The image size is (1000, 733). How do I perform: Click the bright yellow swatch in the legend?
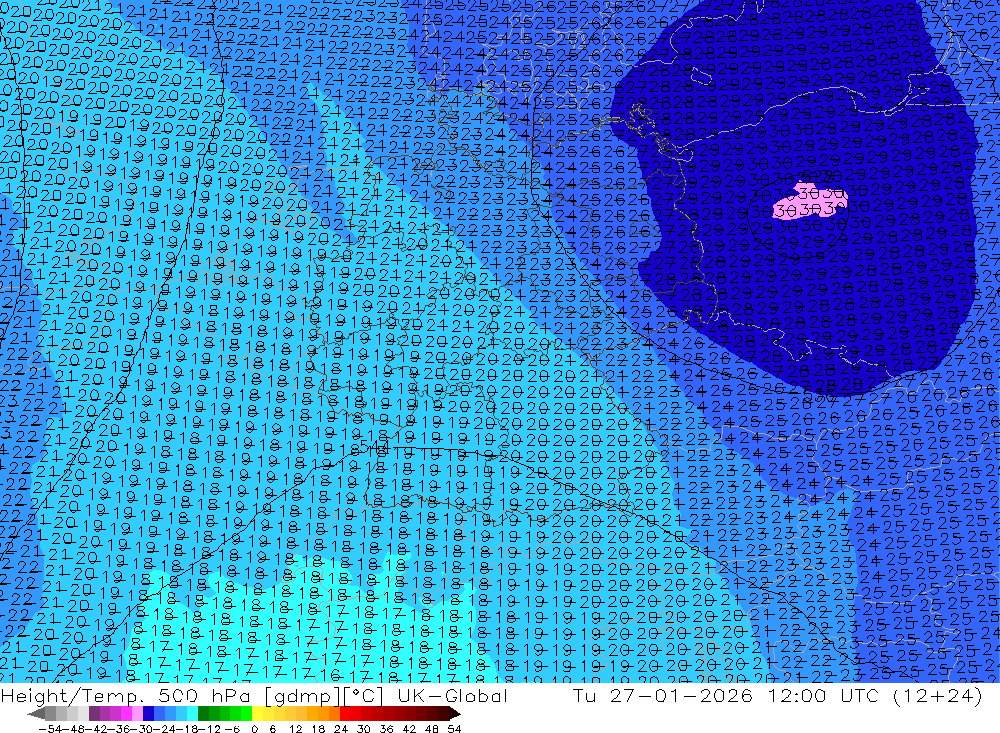[258, 713]
